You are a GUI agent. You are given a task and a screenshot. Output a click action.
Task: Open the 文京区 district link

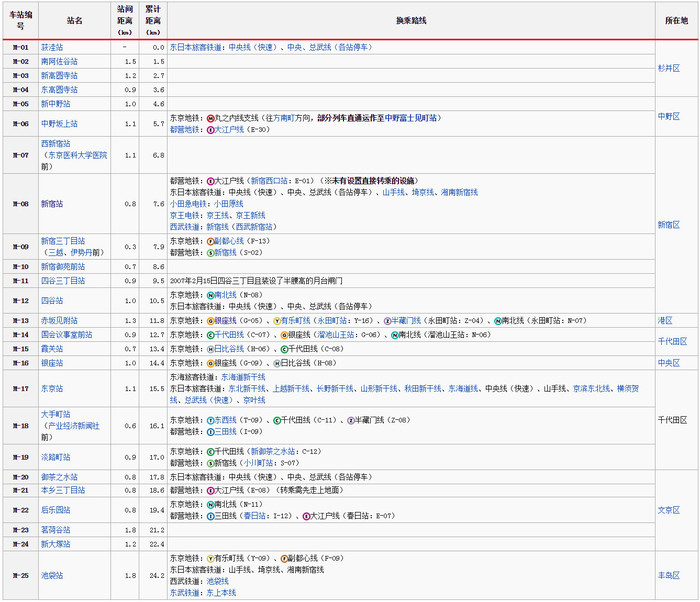click(x=668, y=510)
